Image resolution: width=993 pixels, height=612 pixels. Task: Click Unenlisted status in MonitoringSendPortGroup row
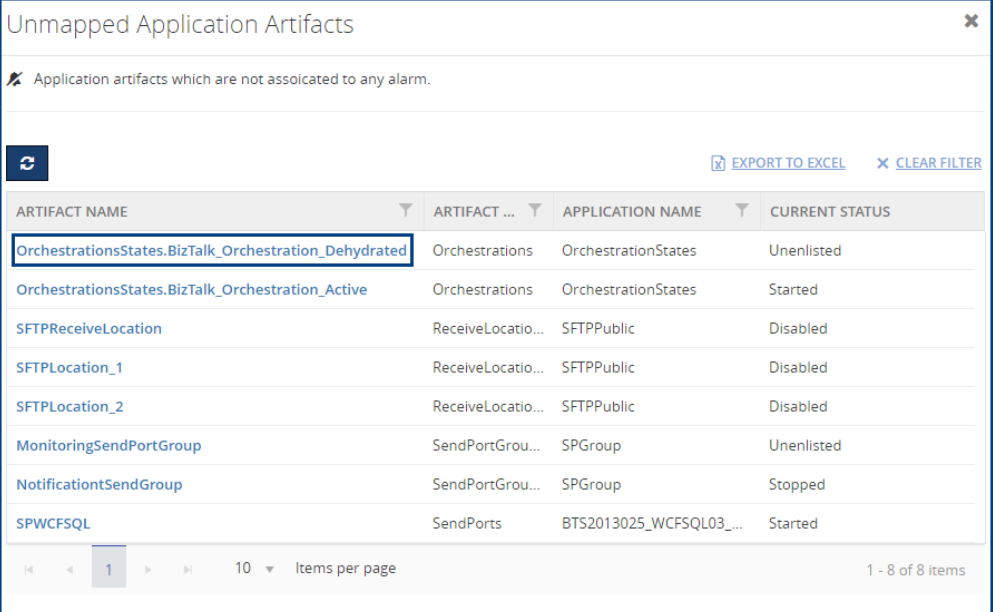[805, 445]
